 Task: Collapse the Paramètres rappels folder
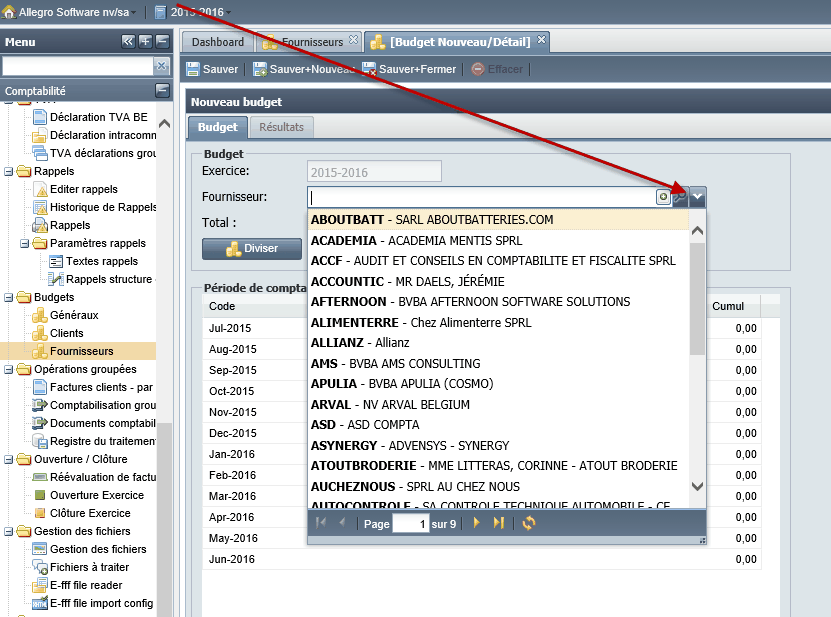(24, 243)
